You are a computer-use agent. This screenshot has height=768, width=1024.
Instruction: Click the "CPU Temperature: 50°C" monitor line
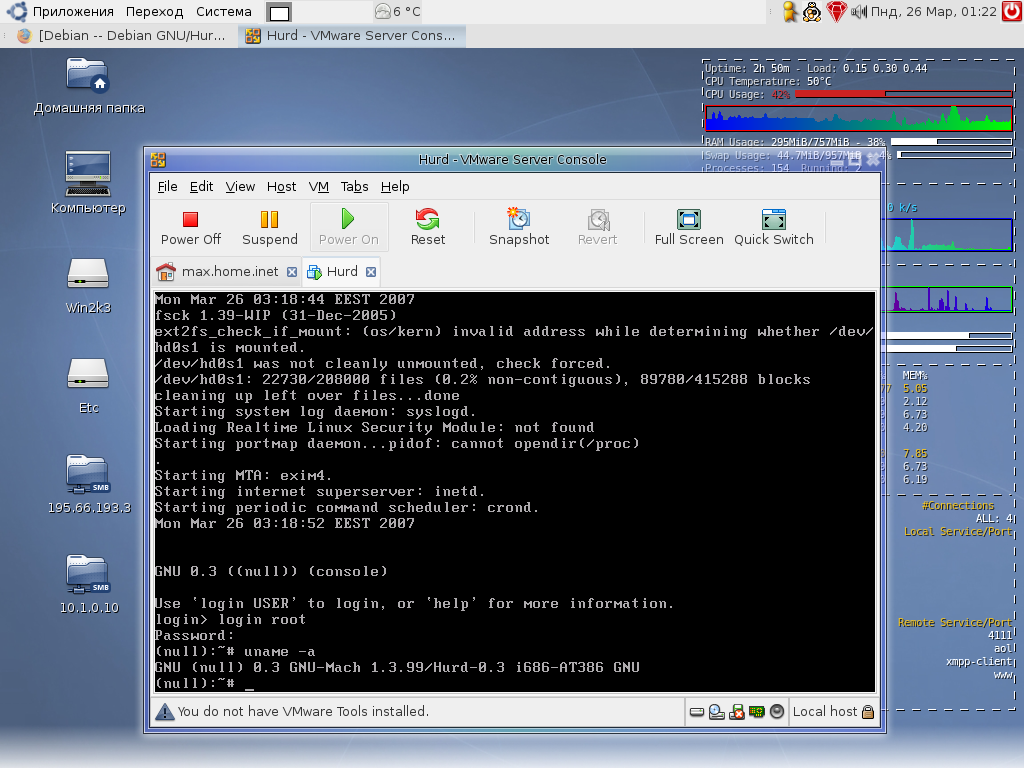[x=768, y=82]
